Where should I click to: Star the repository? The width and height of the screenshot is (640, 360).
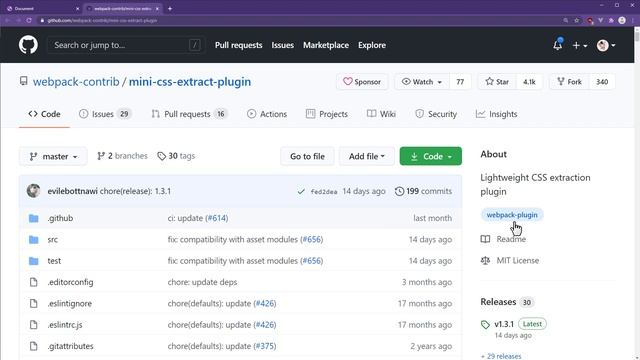tap(497, 82)
